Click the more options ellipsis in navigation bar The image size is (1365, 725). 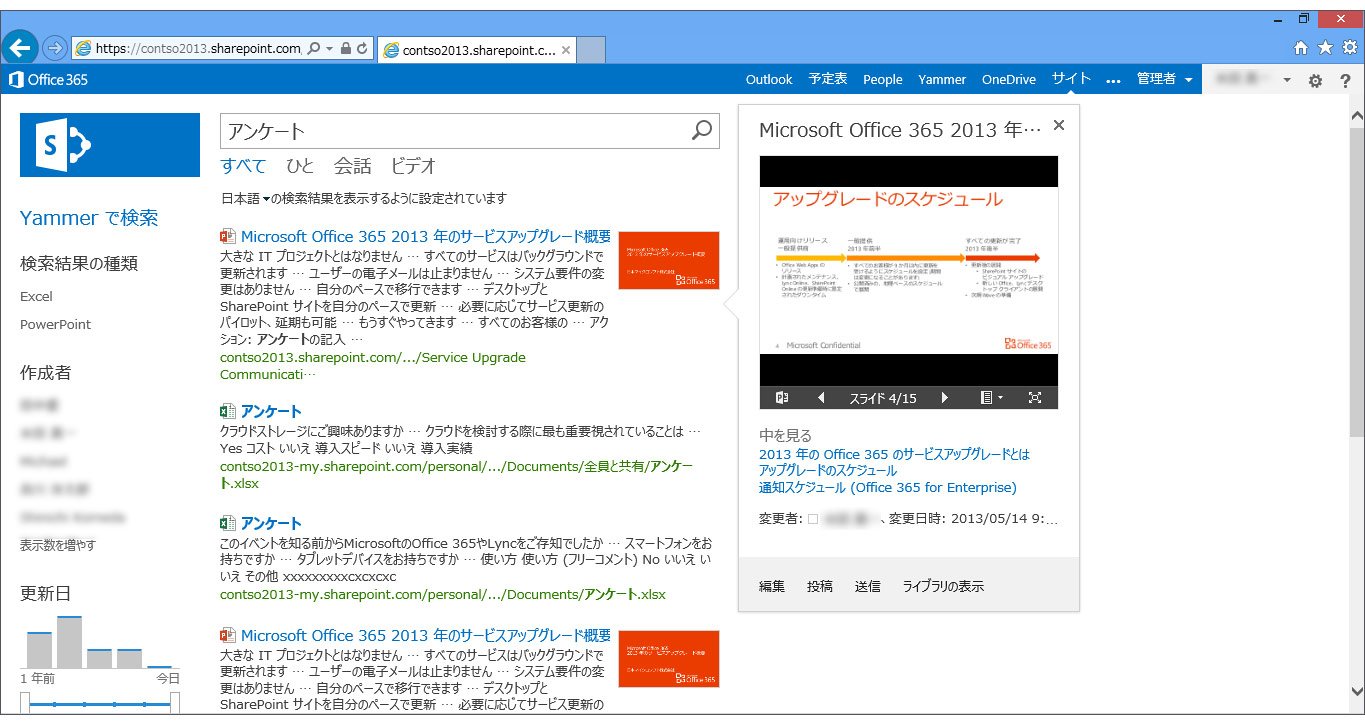pyautogui.click(x=1113, y=81)
